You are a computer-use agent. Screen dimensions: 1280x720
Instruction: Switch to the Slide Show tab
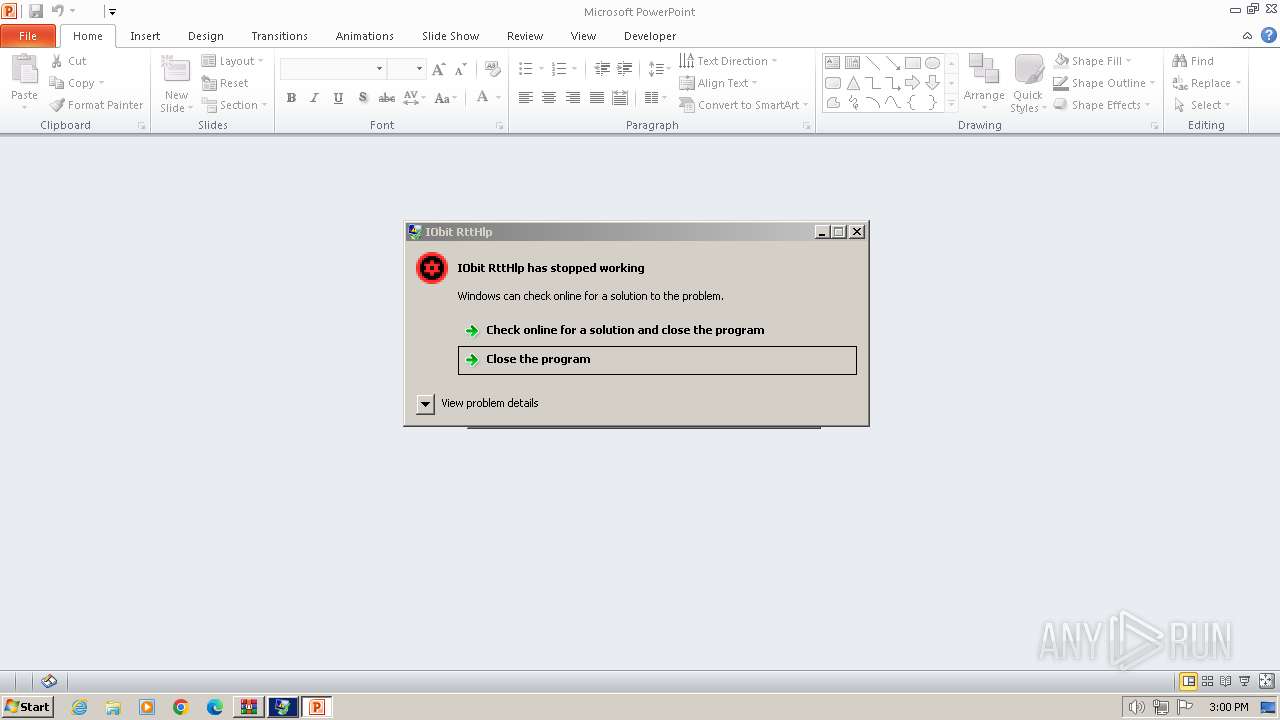(450, 36)
